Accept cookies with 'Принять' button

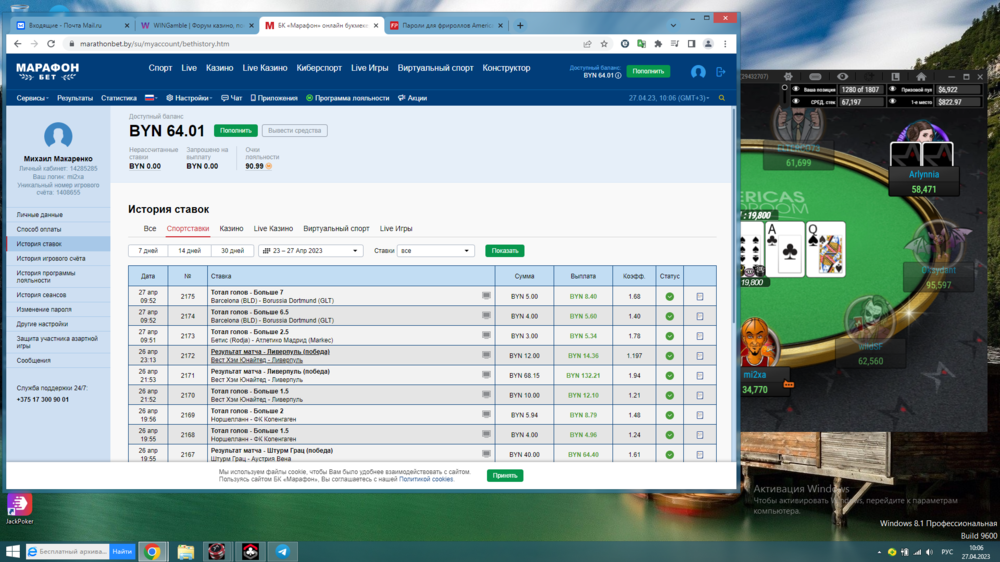point(505,475)
